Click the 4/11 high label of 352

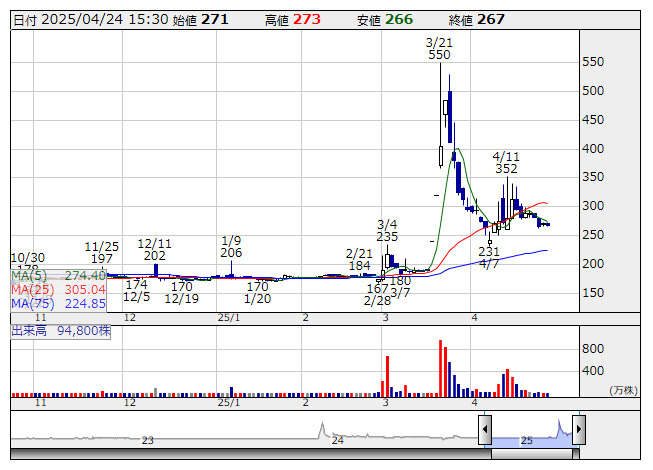(x=507, y=164)
